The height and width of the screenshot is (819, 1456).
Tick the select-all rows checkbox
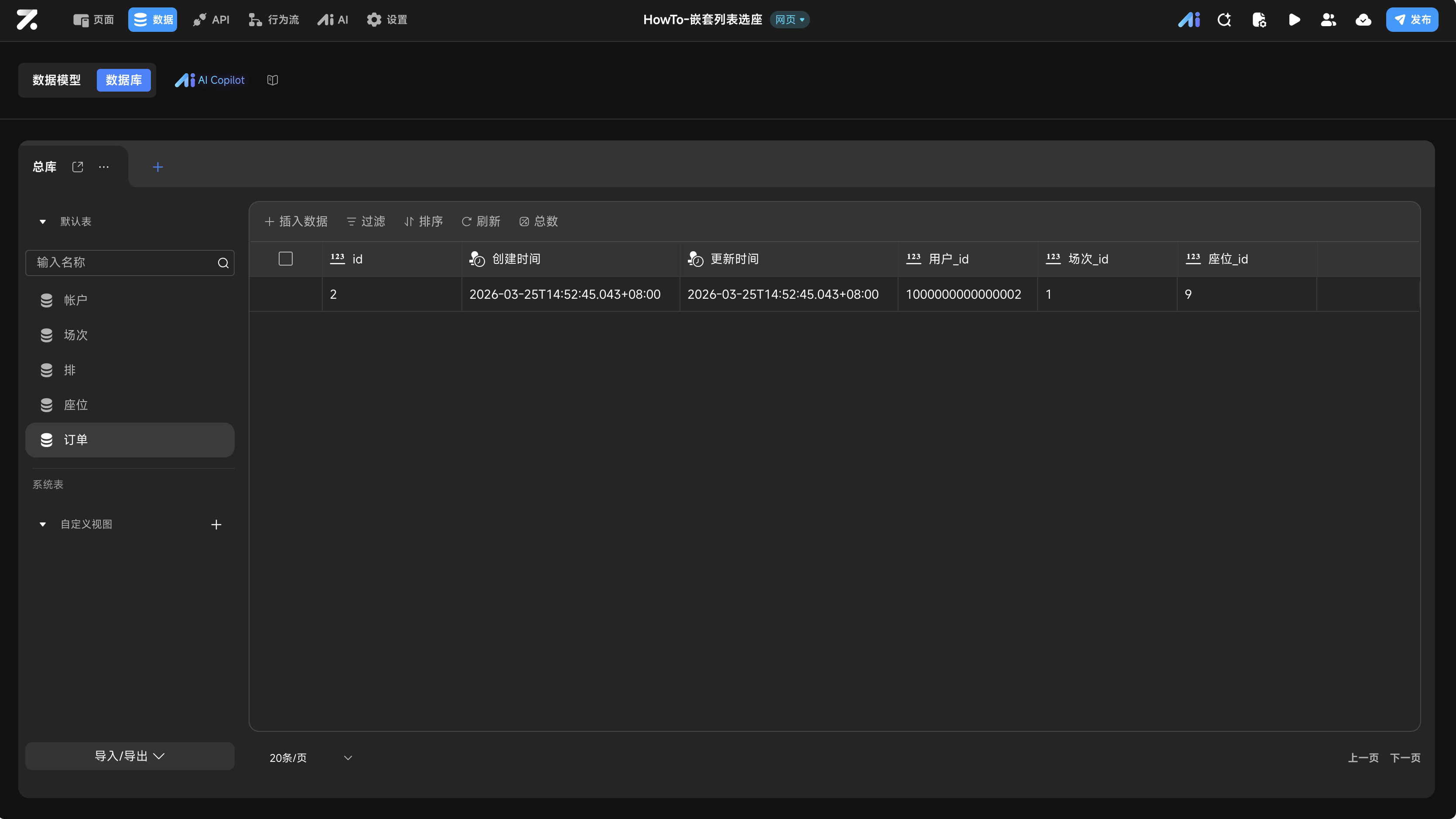coord(285,259)
